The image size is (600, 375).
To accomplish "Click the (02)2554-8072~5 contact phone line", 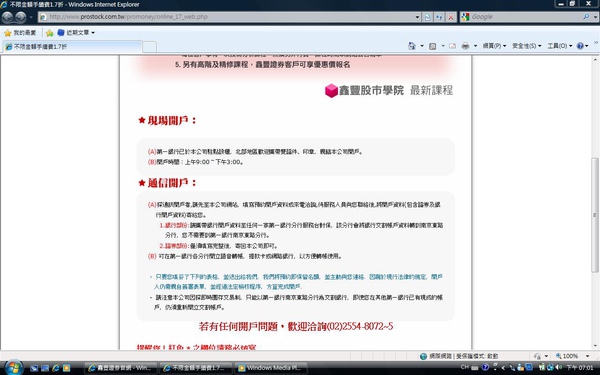I will coord(296,326).
